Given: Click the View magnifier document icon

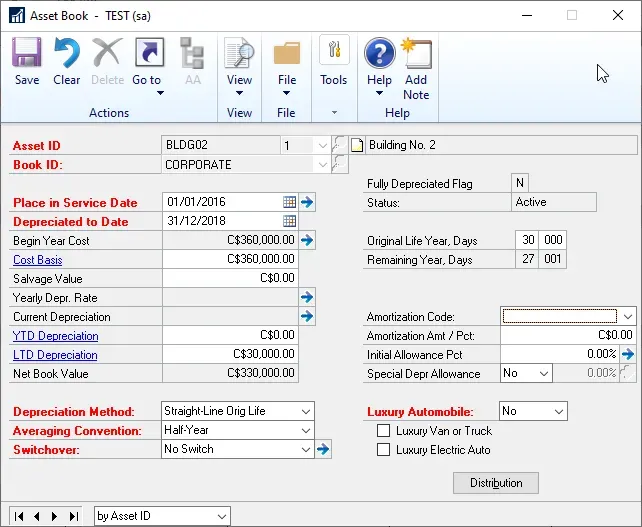Looking at the screenshot, I should 239,52.
